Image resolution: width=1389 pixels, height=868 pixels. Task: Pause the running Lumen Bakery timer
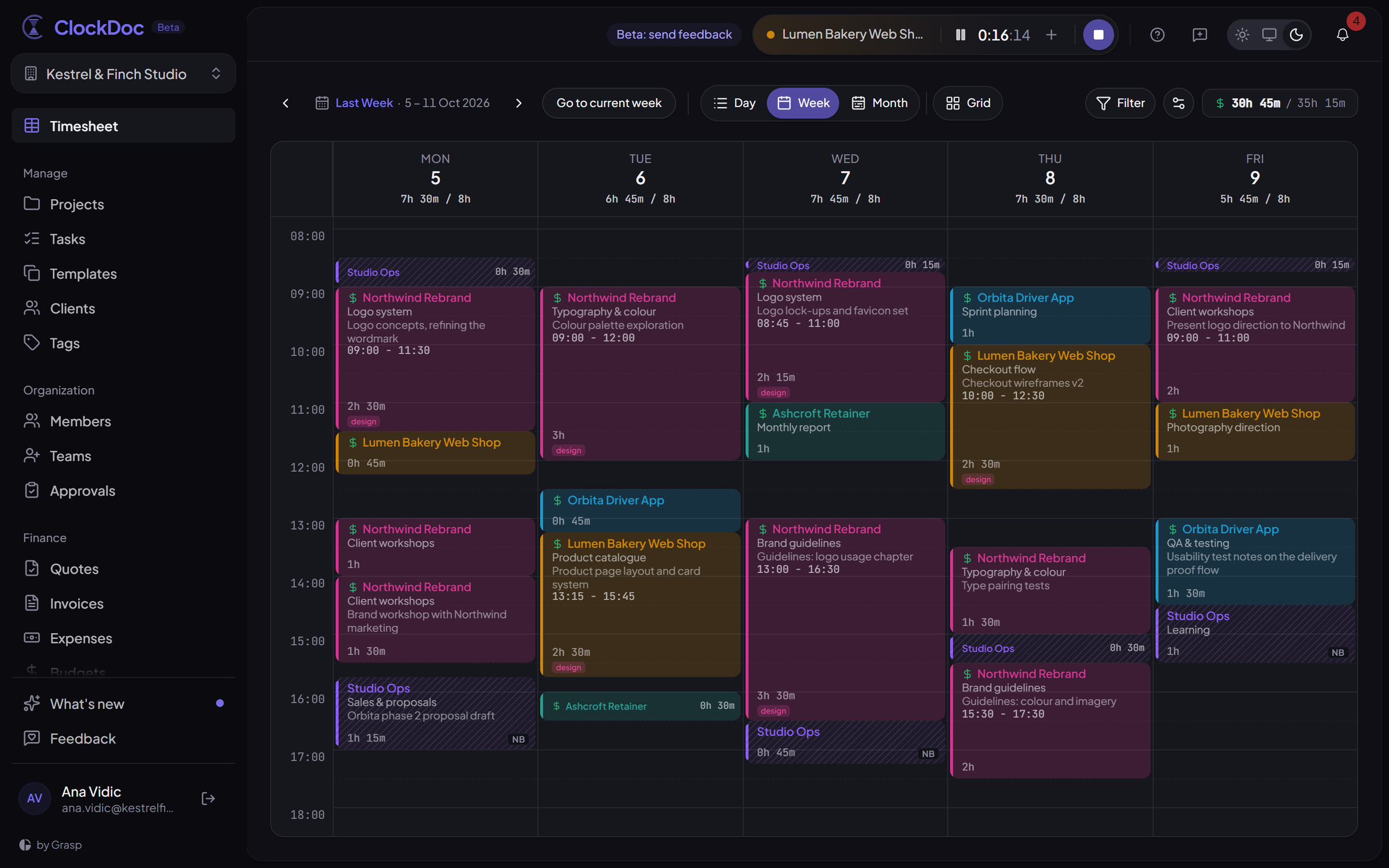960,35
